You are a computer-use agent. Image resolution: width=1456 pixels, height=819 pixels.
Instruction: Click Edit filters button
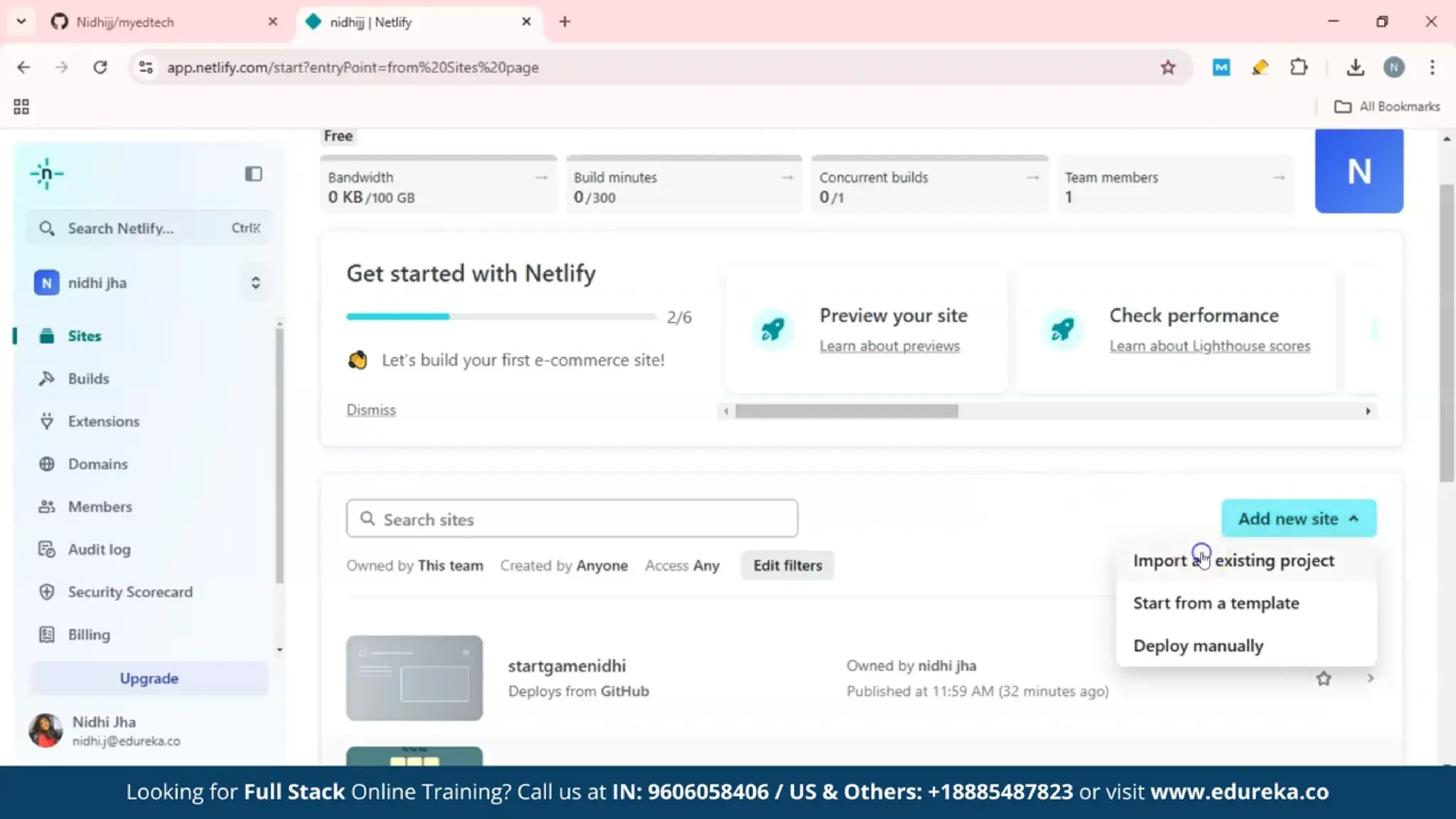point(787,565)
